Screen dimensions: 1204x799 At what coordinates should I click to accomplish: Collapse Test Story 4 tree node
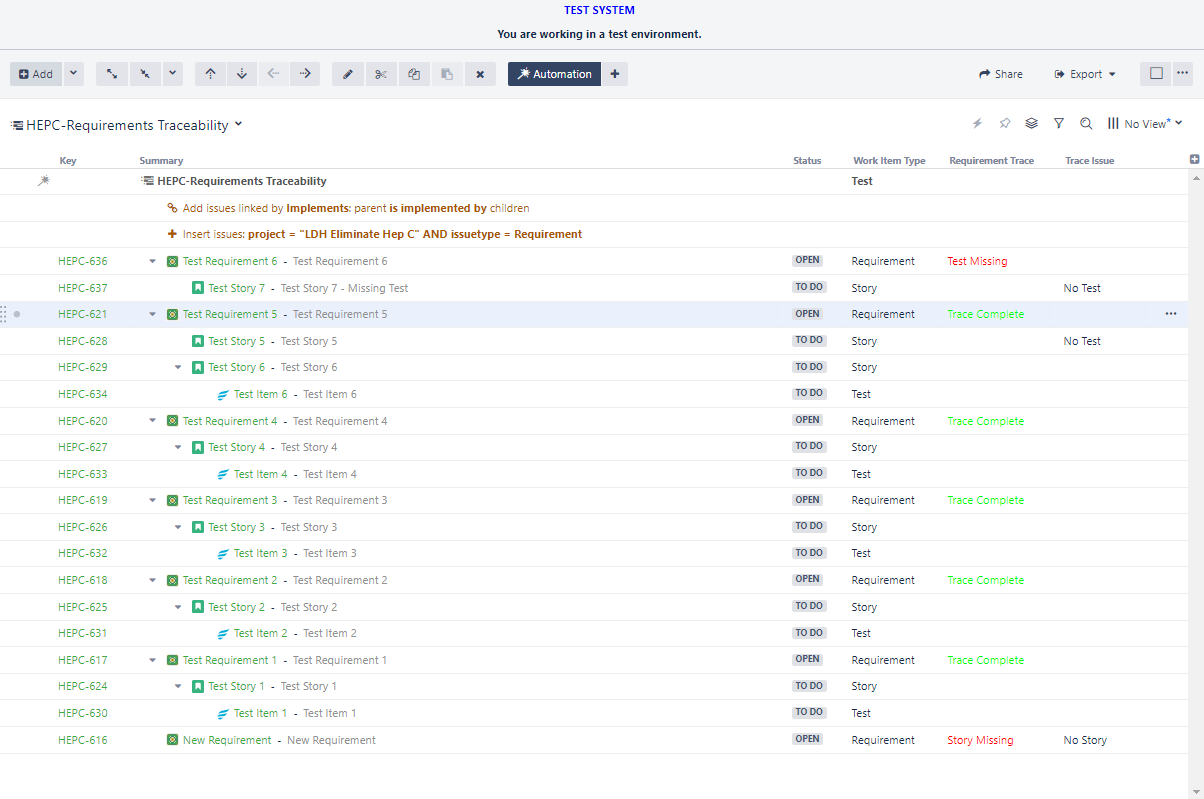(x=178, y=447)
